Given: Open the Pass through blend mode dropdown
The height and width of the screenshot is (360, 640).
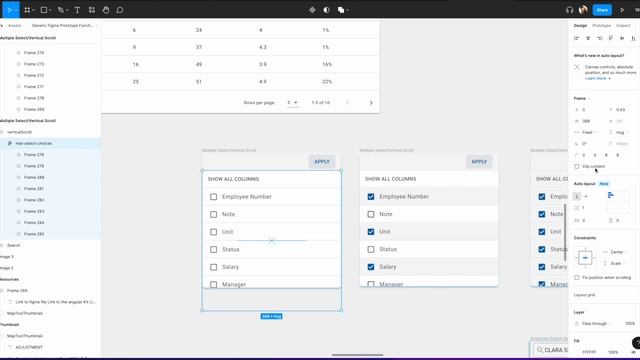Looking at the screenshot, I should point(594,324).
